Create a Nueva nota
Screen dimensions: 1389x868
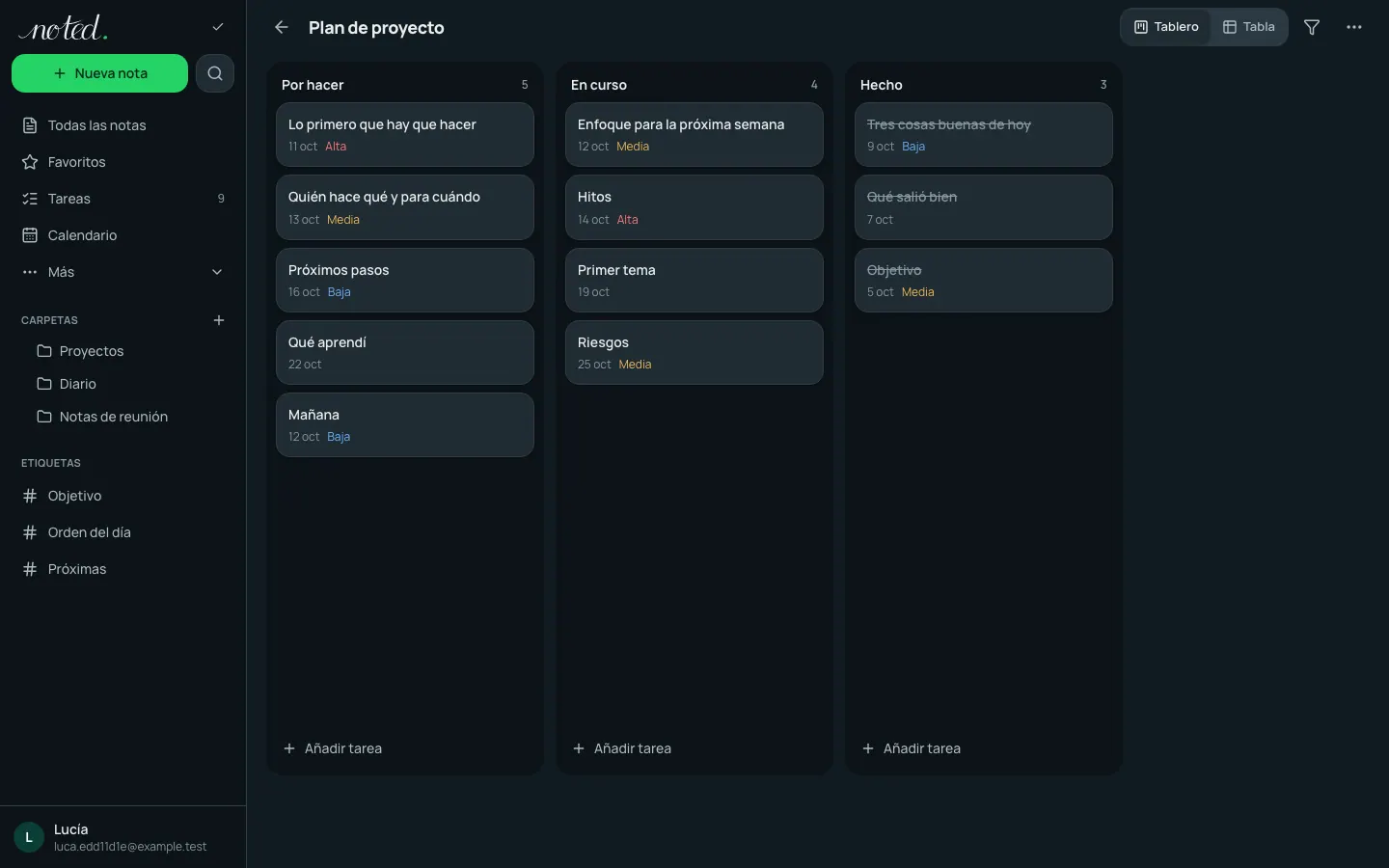coord(99,73)
